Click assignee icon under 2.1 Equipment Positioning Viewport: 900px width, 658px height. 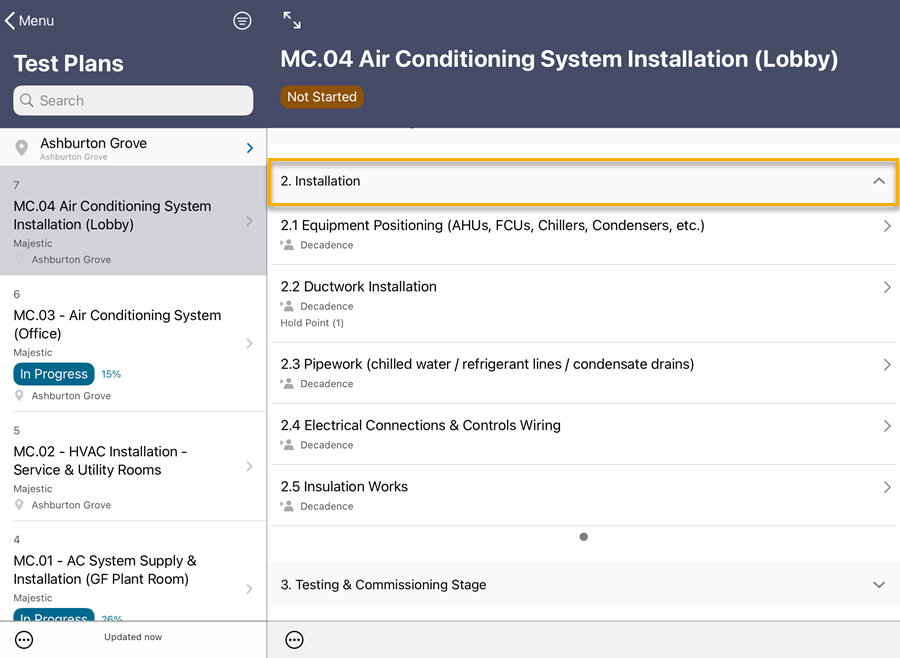(x=287, y=245)
